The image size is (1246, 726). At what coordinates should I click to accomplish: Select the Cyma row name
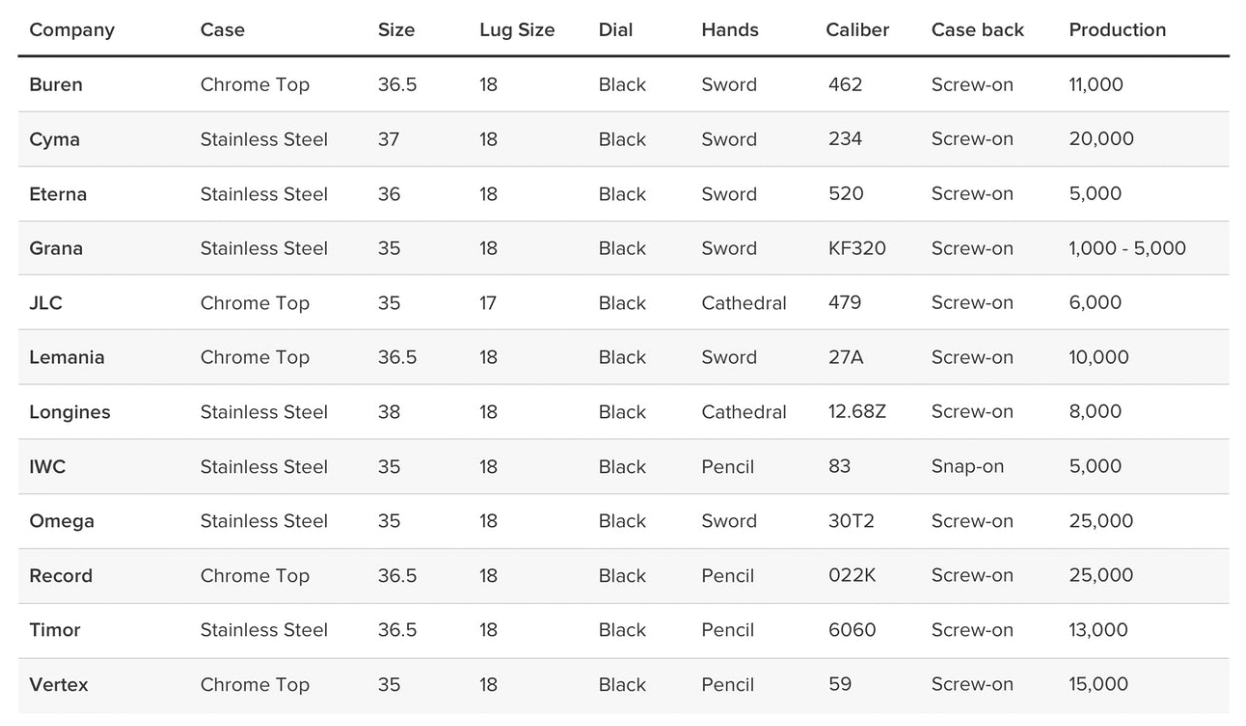(x=54, y=140)
